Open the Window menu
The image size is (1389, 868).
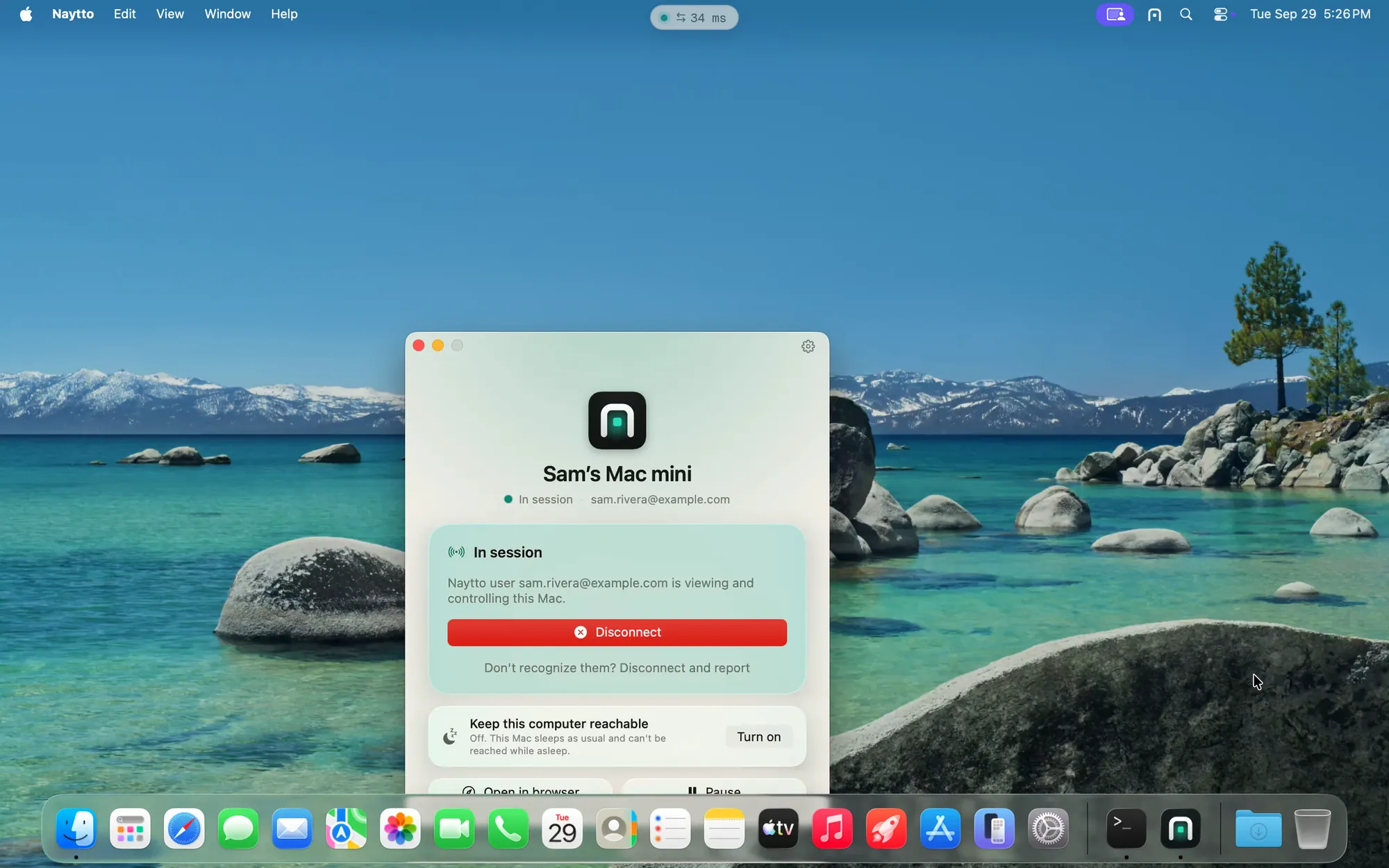point(228,14)
